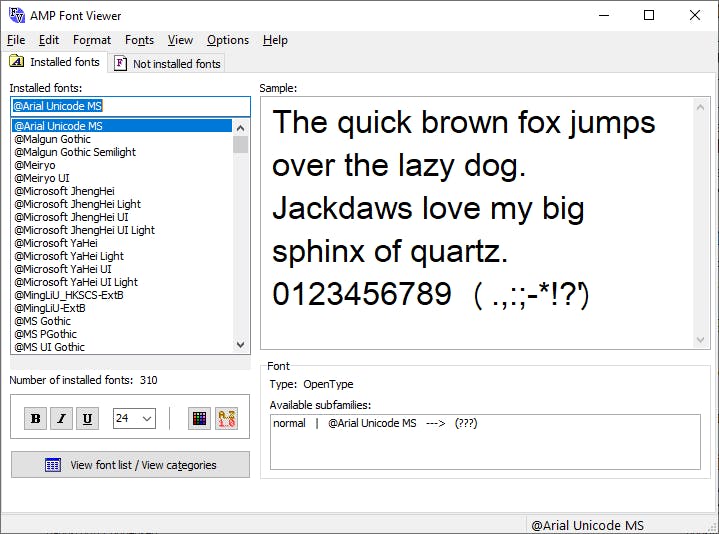
Task: Switch to the Not installed fonts tab
Action: tap(167, 64)
